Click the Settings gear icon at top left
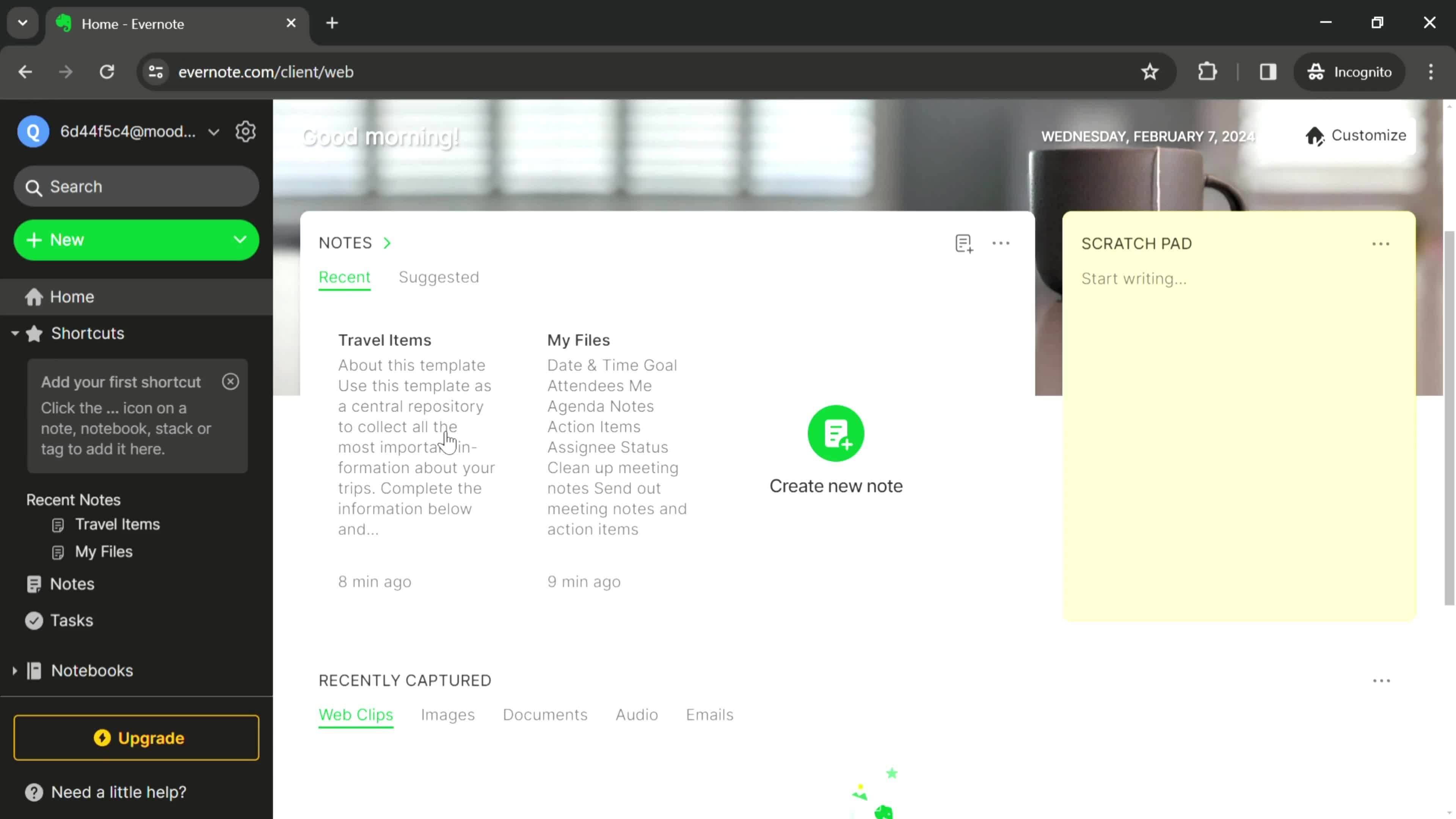This screenshot has width=1456, height=819. click(246, 131)
